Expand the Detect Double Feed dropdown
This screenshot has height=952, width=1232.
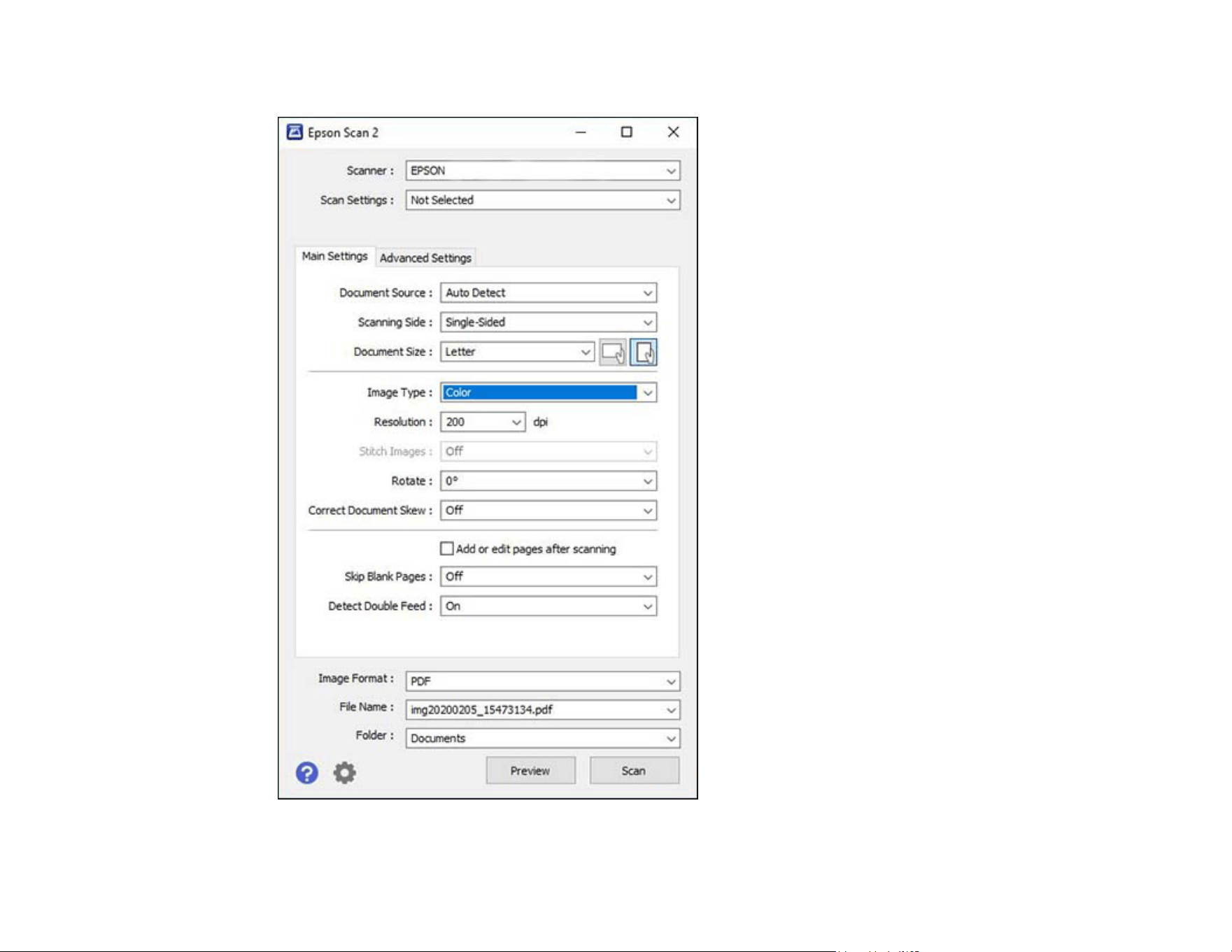point(548,606)
